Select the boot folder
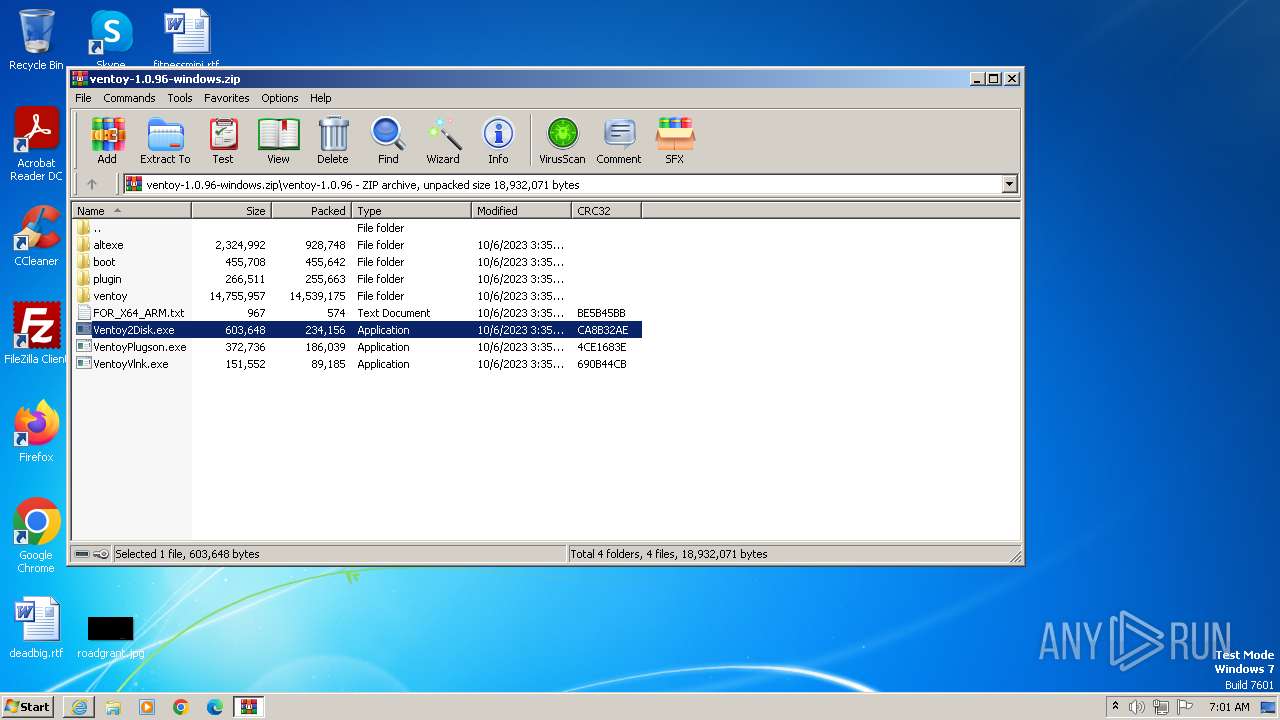 click(357, 262)
